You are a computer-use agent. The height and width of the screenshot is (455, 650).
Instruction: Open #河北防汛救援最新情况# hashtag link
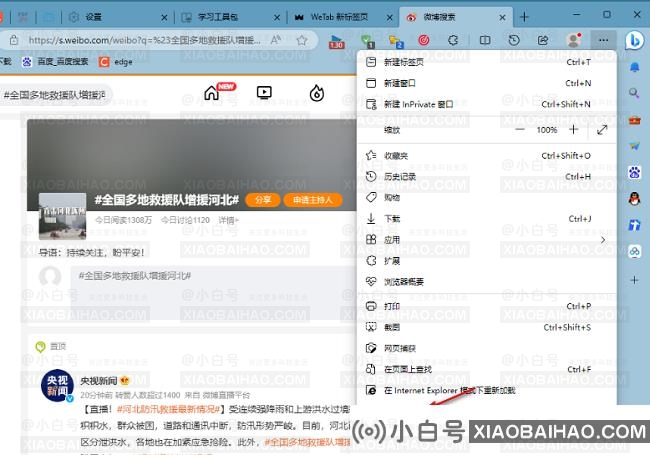coord(168,409)
